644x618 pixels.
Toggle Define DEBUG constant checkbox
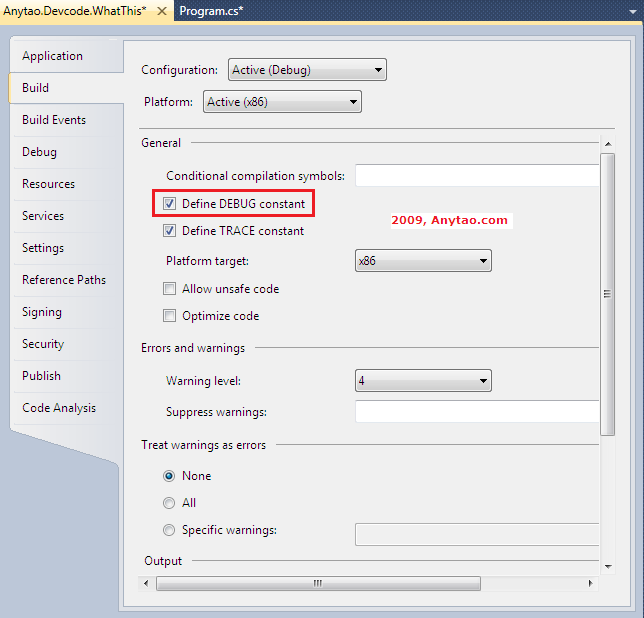point(170,204)
